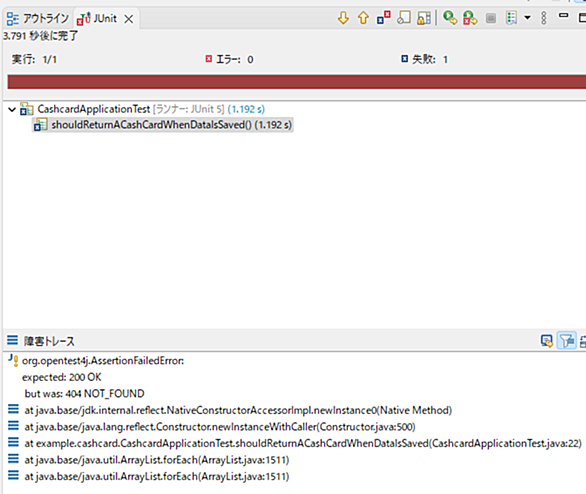Click the failed-test icon beside shouldReturnACashCardWhenDataIsSaved
Screen dimensions: 586x494
click(40, 125)
